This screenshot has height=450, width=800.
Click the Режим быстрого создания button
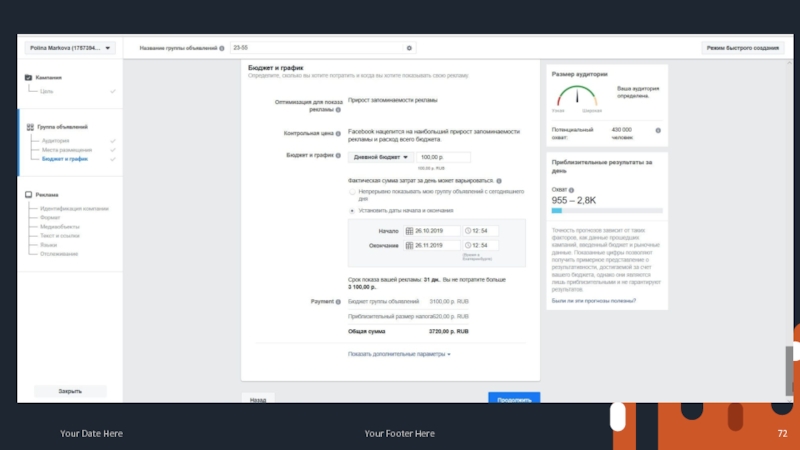pos(743,47)
